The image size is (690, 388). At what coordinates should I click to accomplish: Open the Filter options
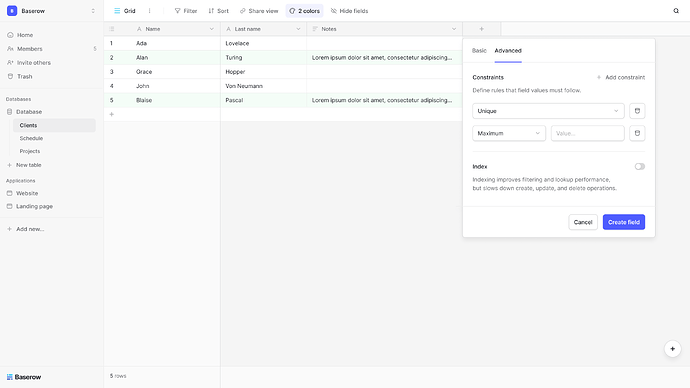(186, 11)
